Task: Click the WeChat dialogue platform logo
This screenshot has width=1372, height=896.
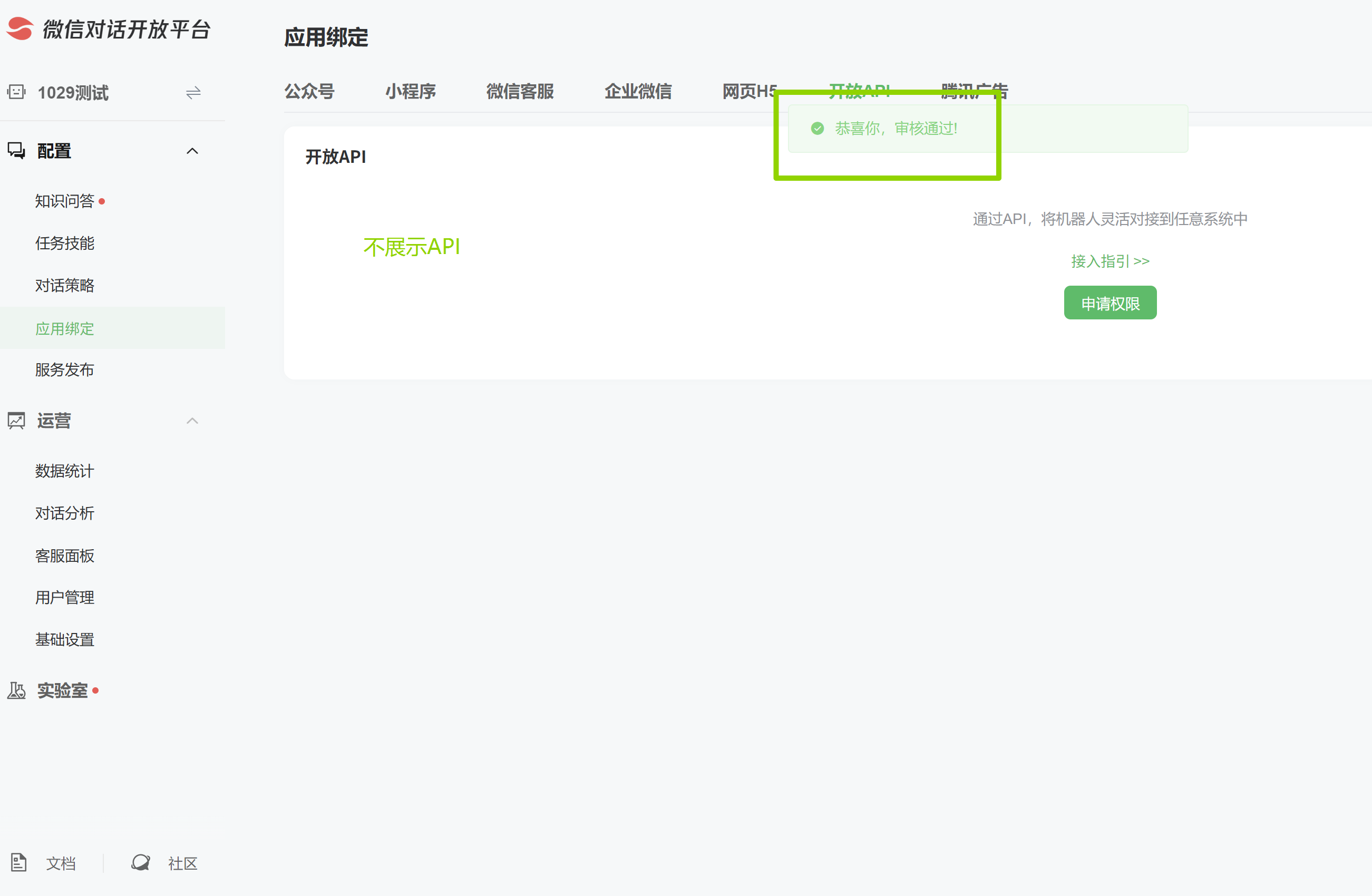Action: click(x=20, y=29)
